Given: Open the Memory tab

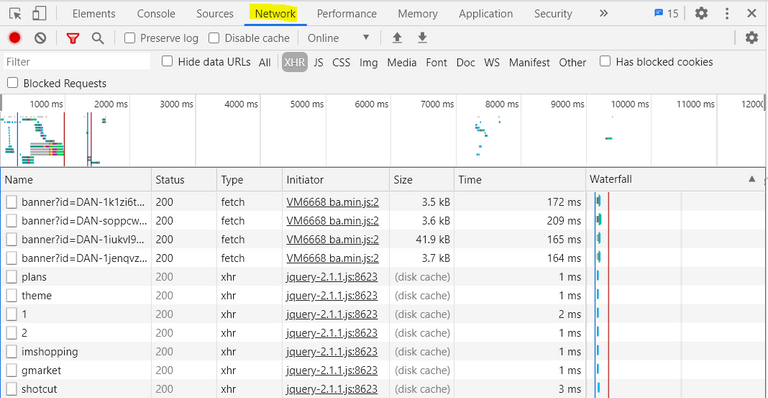Looking at the screenshot, I should click(418, 14).
